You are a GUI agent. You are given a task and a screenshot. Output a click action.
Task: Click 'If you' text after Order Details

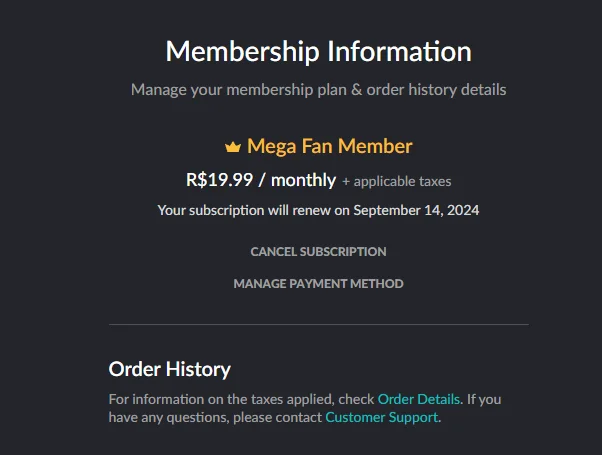click(484, 399)
